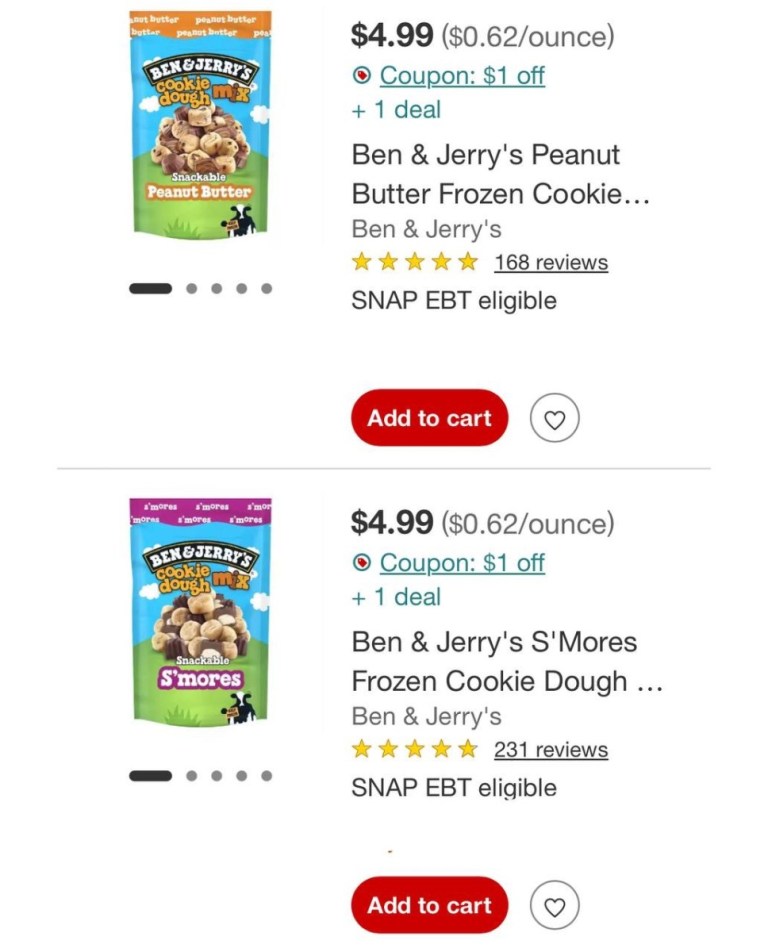Open the $1 off coupon for S'Mores
Image resolution: width=768 pixels, height=952 pixels.
[462, 563]
